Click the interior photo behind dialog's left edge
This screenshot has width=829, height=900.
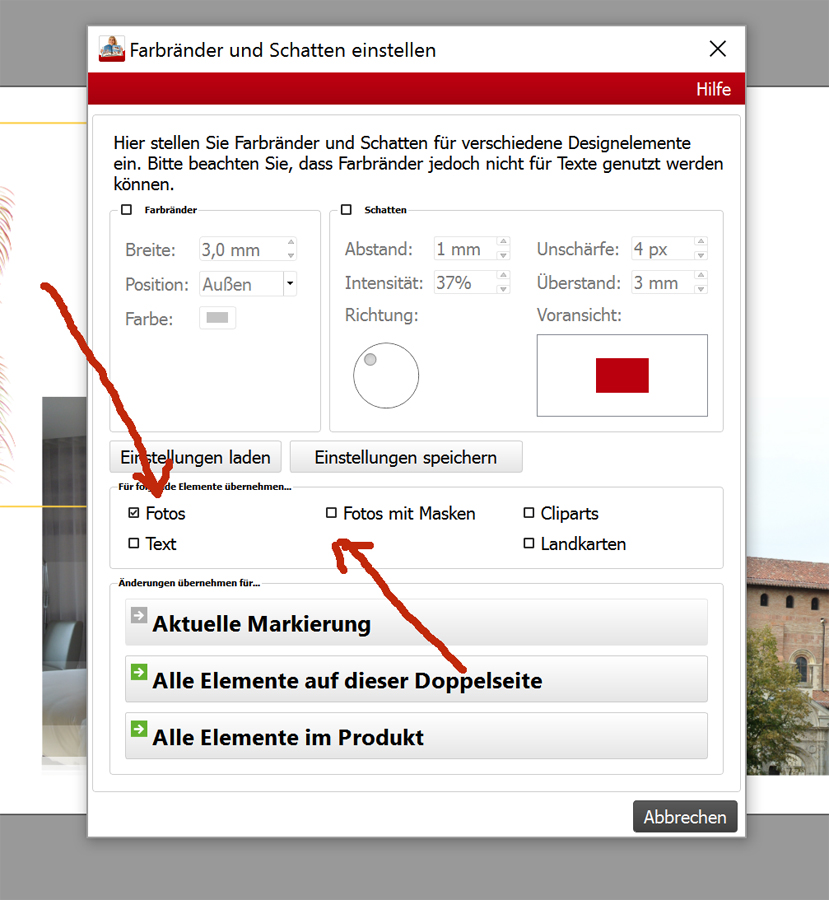[64, 580]
